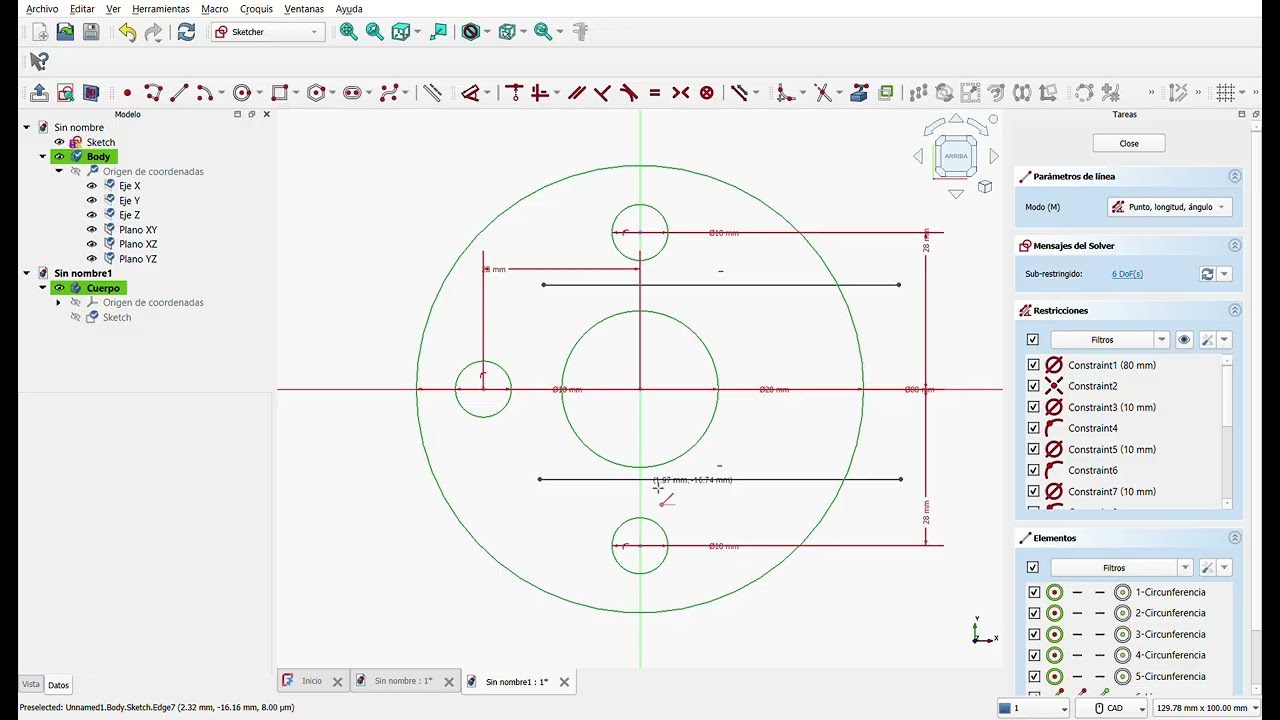
Task: Uncheck Constraint5 (10 mm)
Action: tap(1034, 449)
